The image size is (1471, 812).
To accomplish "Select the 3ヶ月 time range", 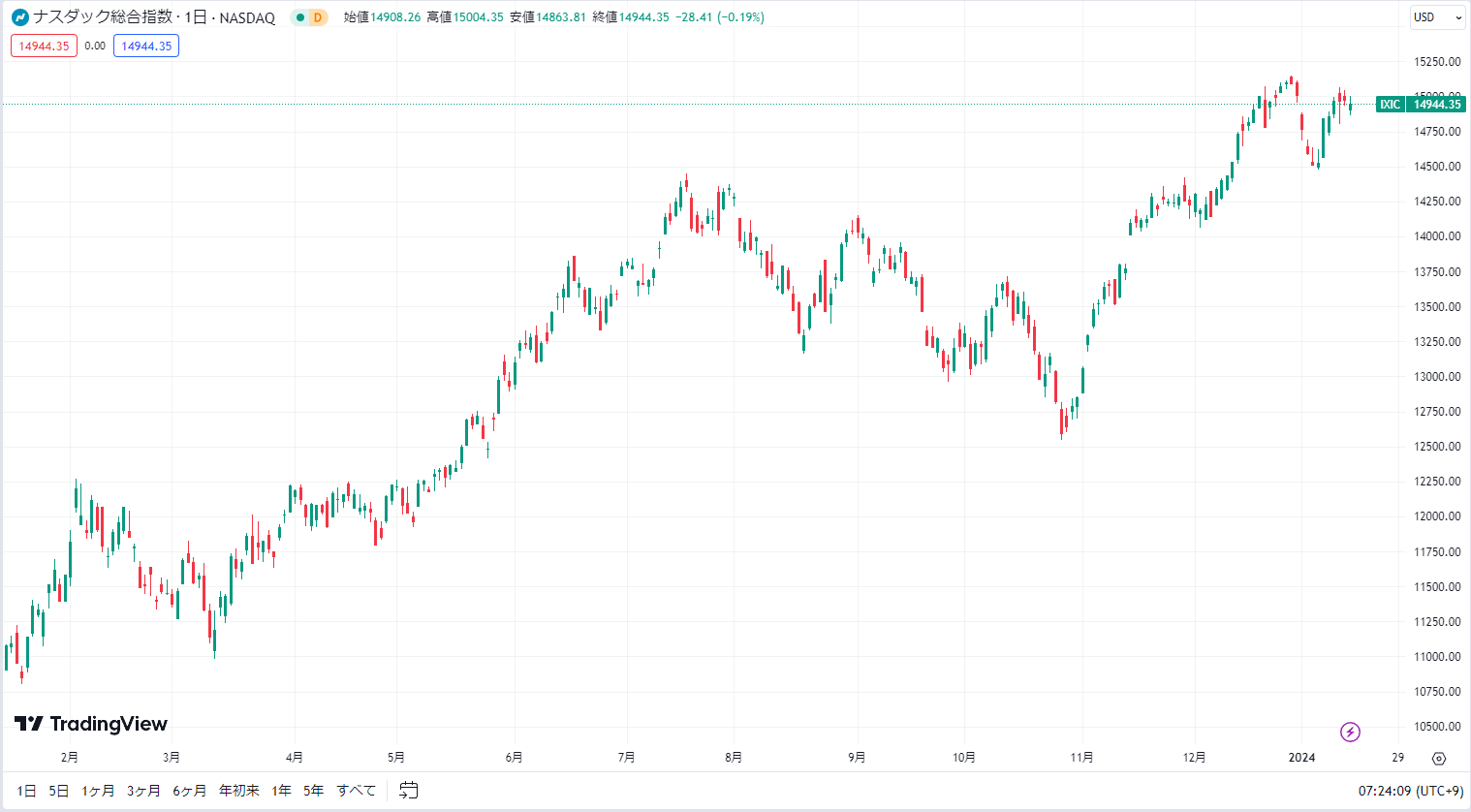I will coord(143,791).
